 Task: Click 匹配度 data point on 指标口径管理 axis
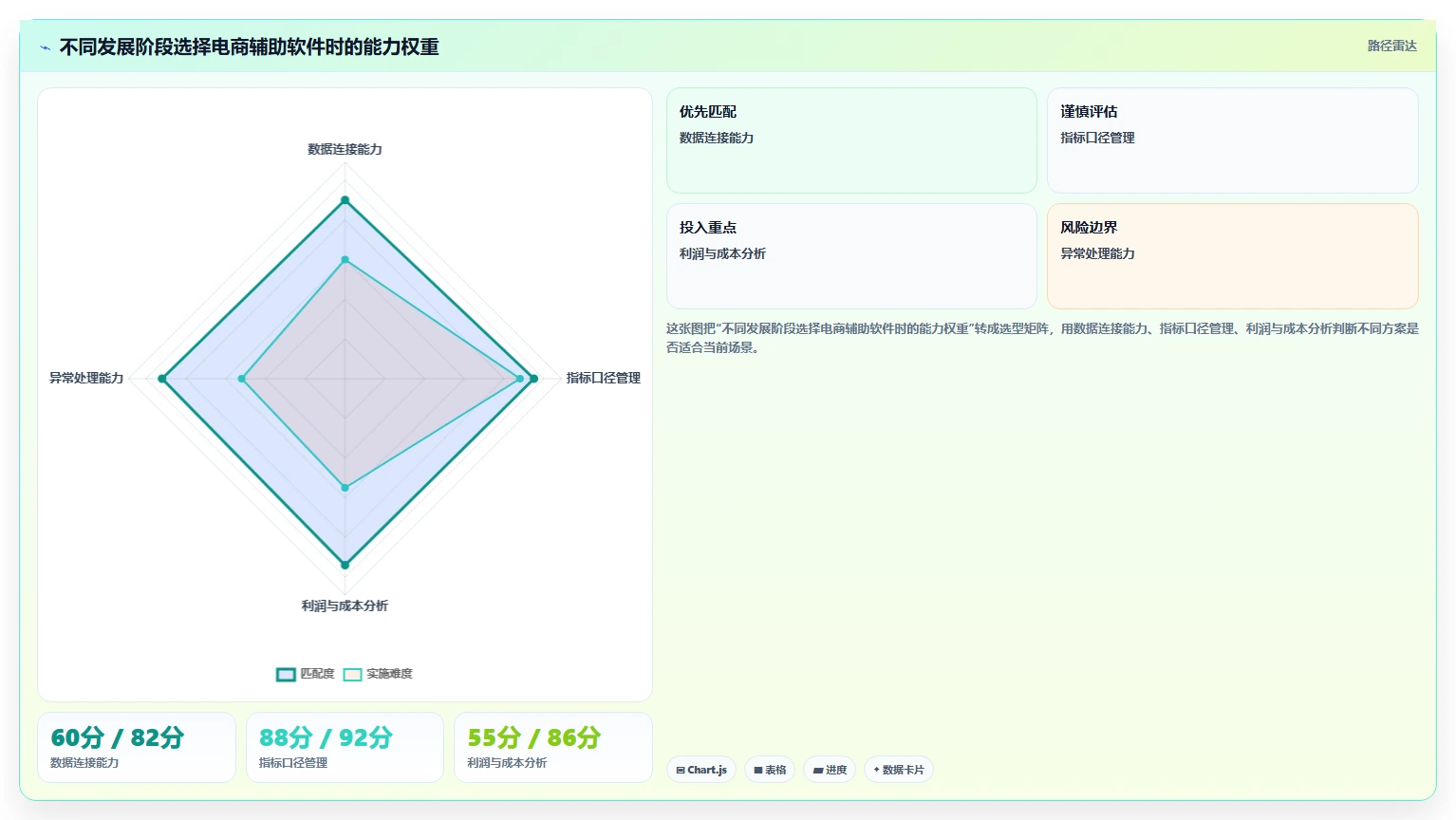point(533,379)
